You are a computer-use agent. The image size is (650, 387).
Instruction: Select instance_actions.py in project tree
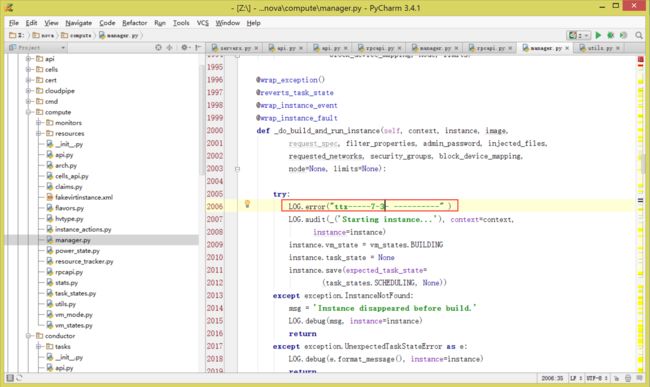[x=83, y=230]
